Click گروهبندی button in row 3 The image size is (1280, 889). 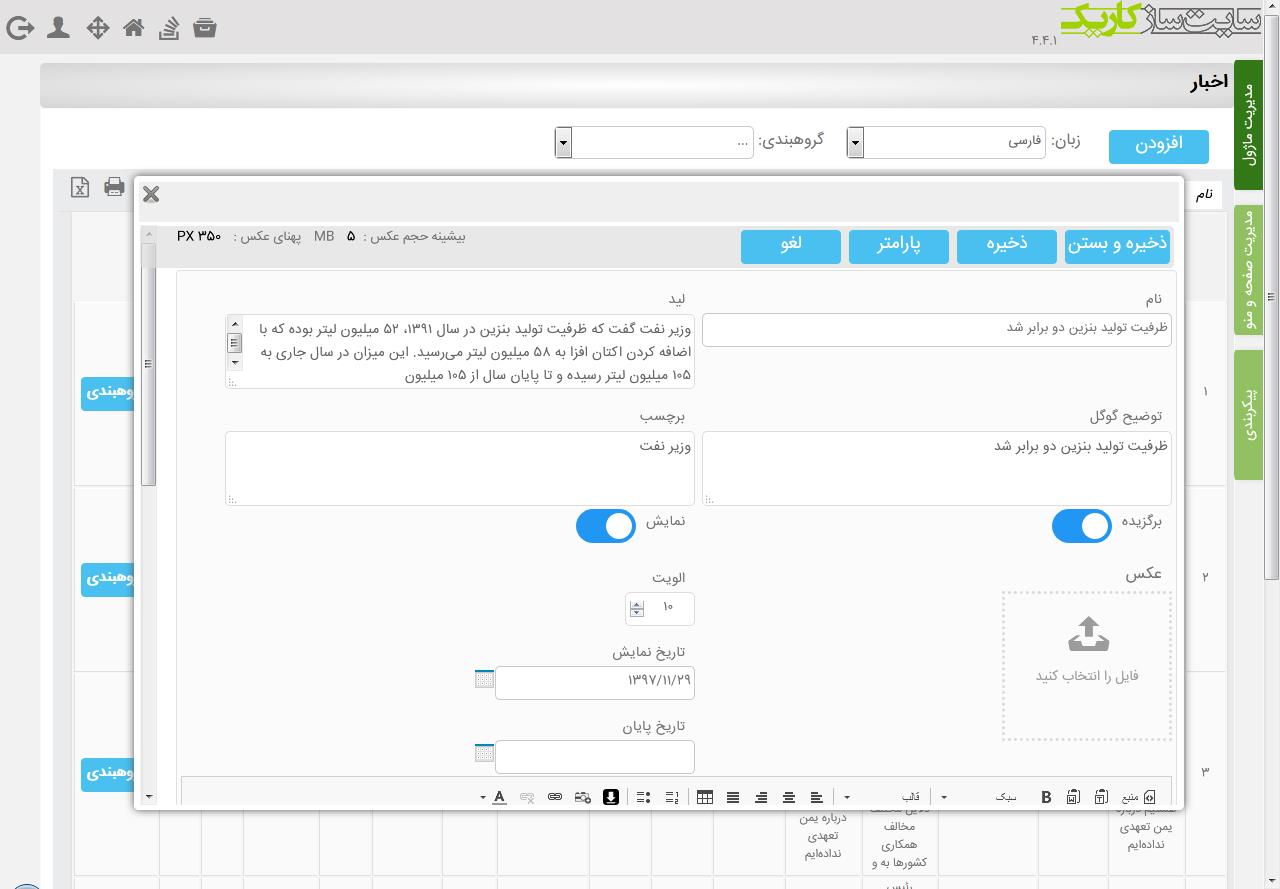point(108,773)
